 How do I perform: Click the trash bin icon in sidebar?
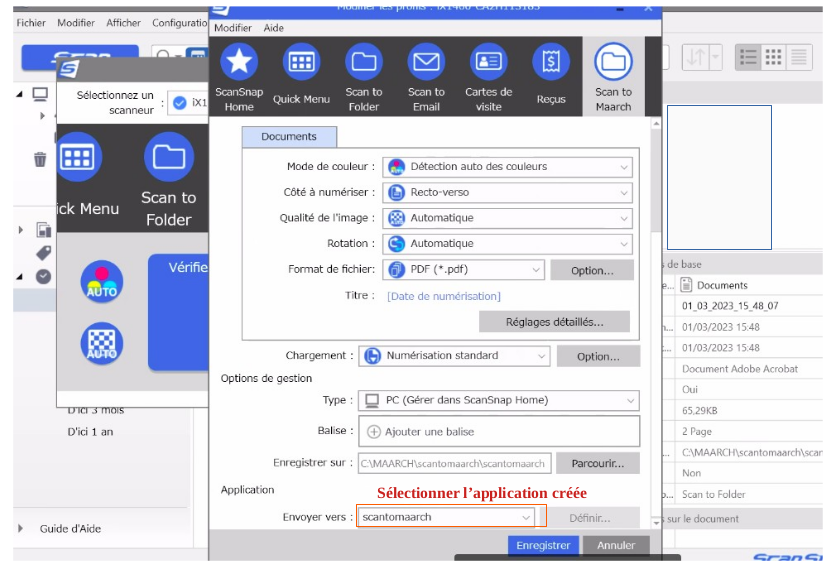40,159
